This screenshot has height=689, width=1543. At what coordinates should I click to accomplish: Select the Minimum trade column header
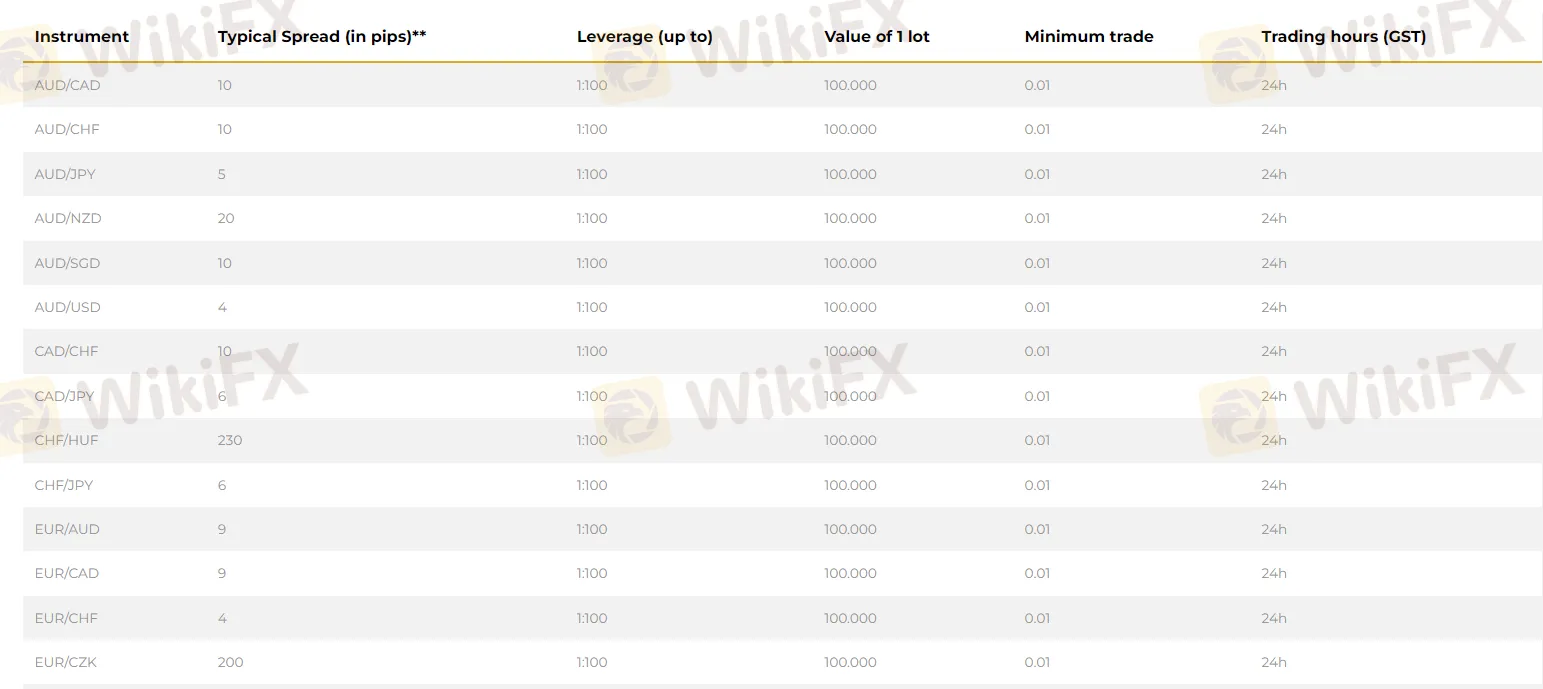point(1088,37)
